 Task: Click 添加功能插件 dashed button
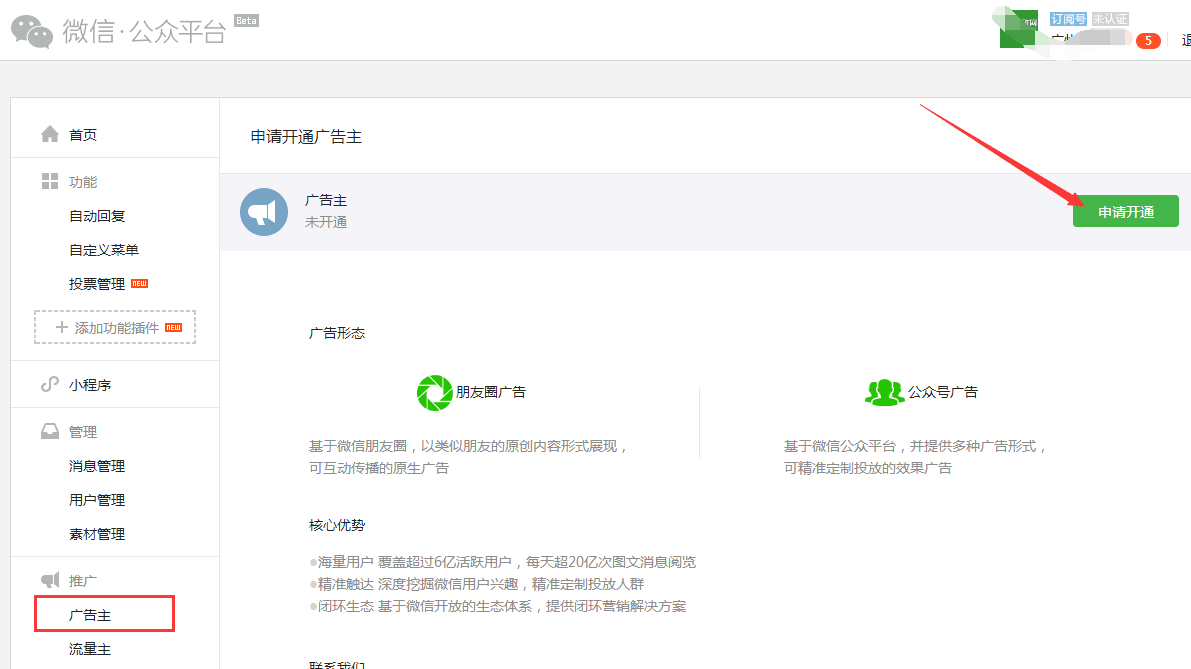tap(115, 327)
